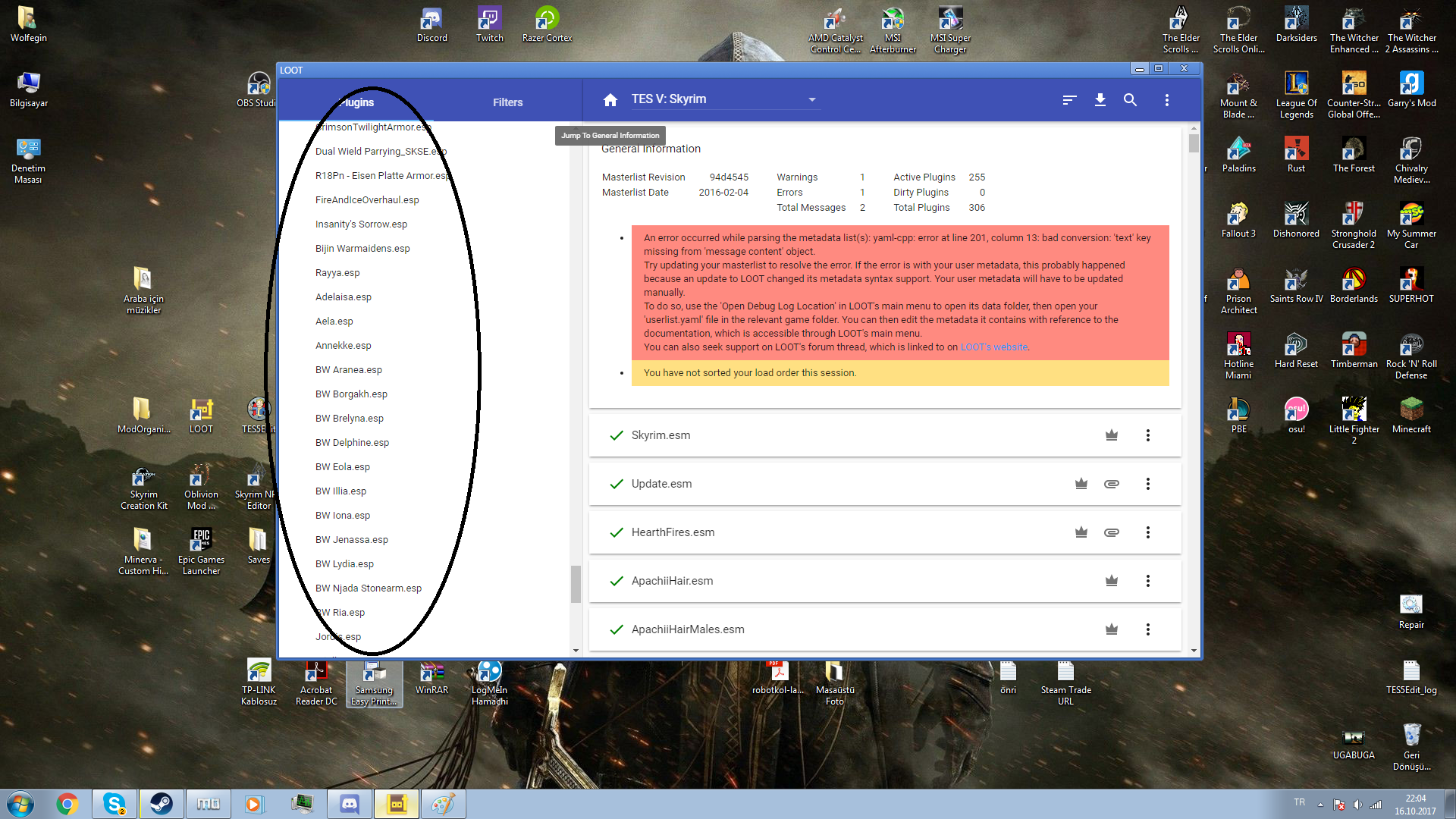Select BW Illia.esp in the sidebar
The width and height of the screenshot is (1456, 819).
340,491
